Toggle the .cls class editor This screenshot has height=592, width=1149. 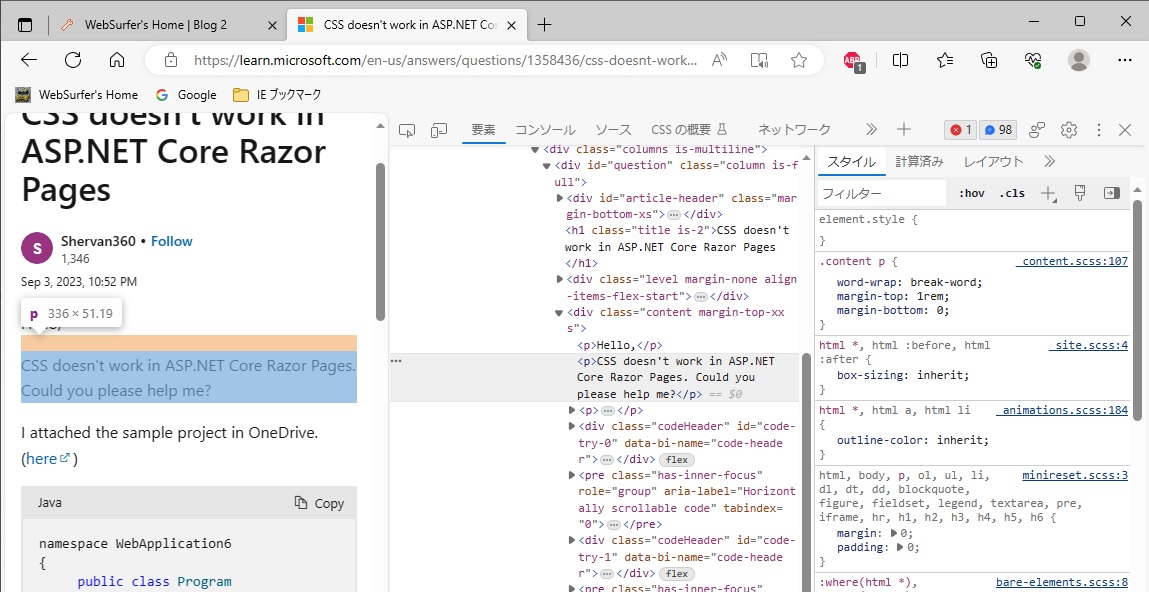coord(1012,193)
